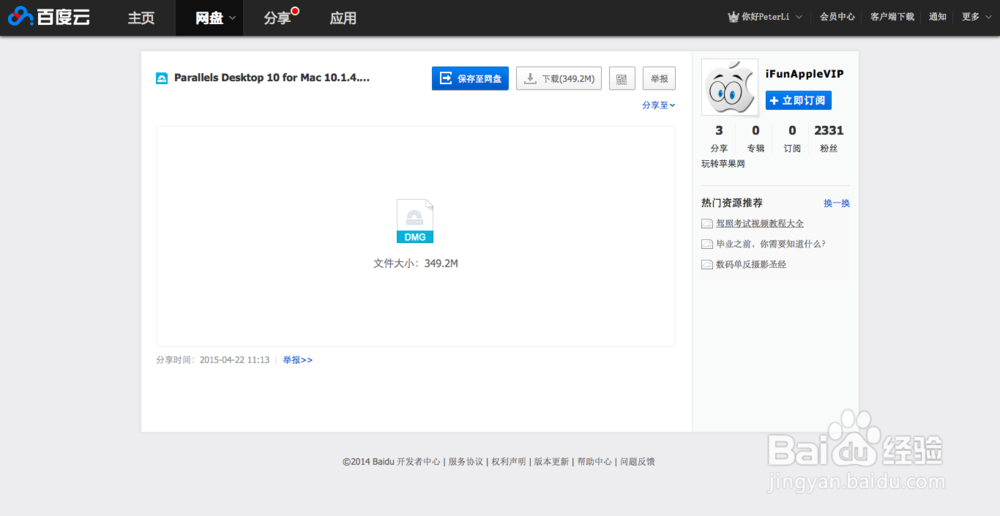Image resolution: width=1000 pixels, height=516 pixels.
Task: Open the 客户端下载 link
Action: pyautogui.click(x=892, y=17)
